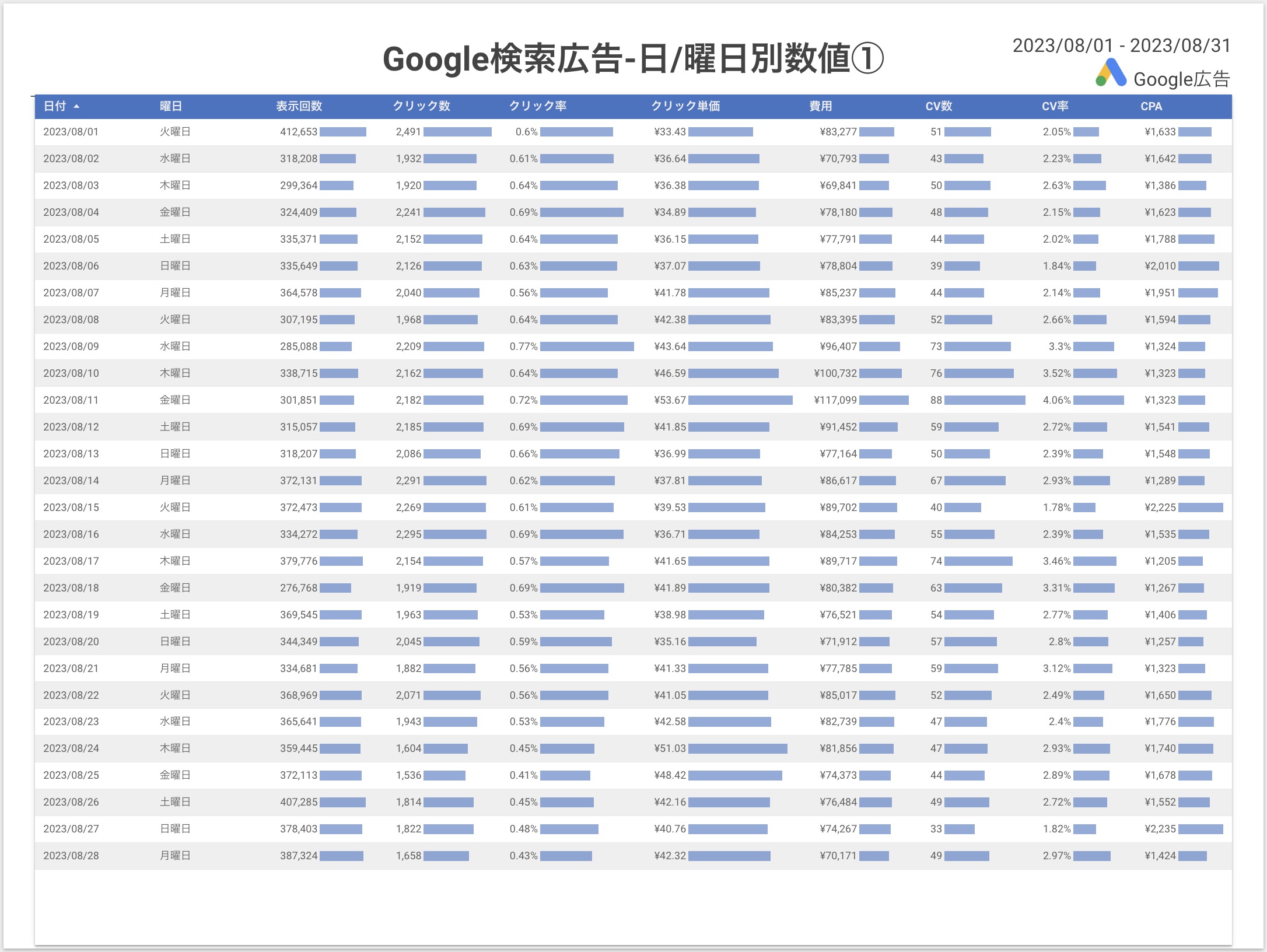Select date cell 2023/08/09
This screenshot has width=1267, height=952.
pos(71,346)
